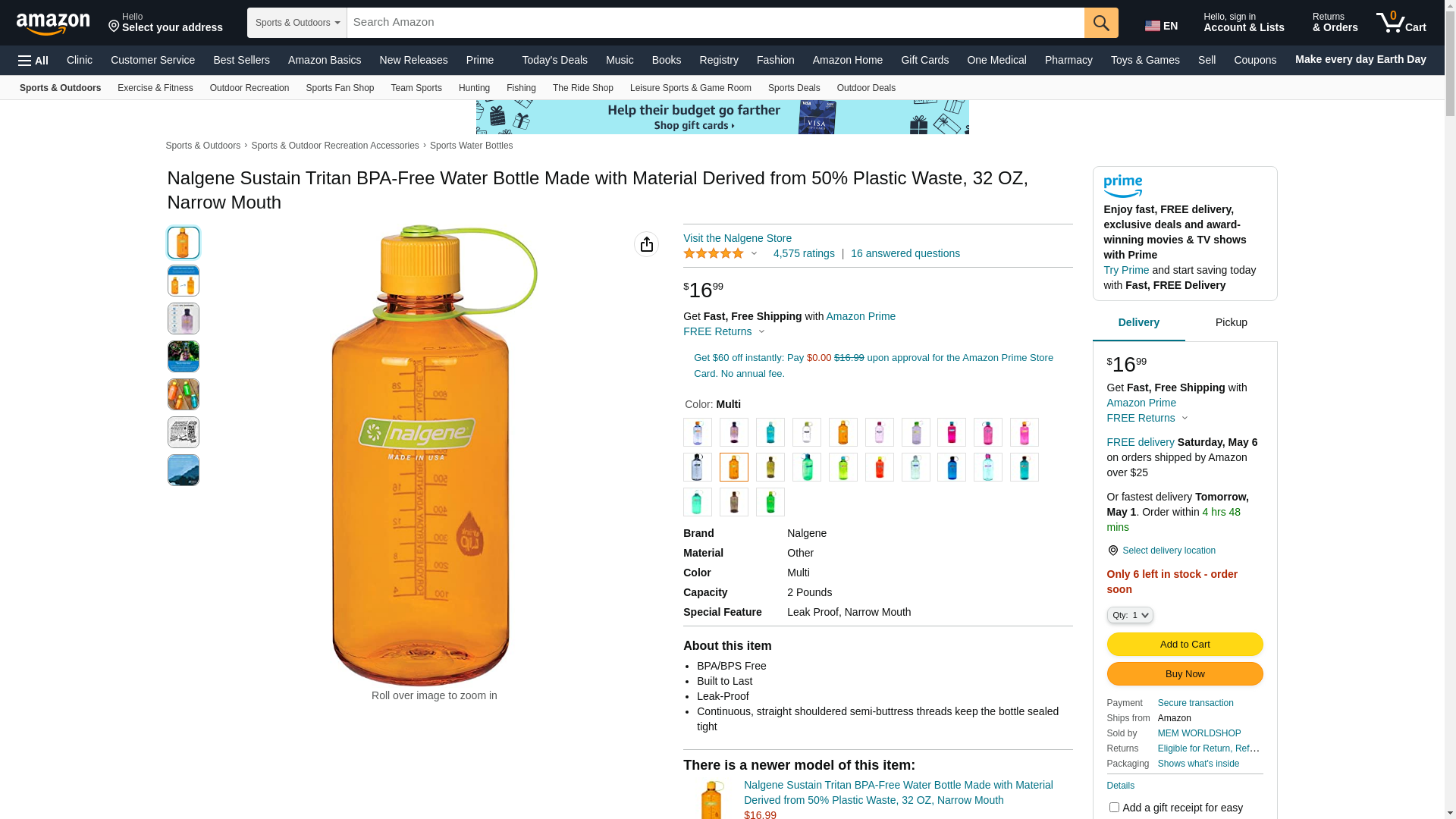Select the Delivery tab
Image resolution: width=1456 pixels, height=819 pixels.
pyautogui.click(x=1138, y=322)
